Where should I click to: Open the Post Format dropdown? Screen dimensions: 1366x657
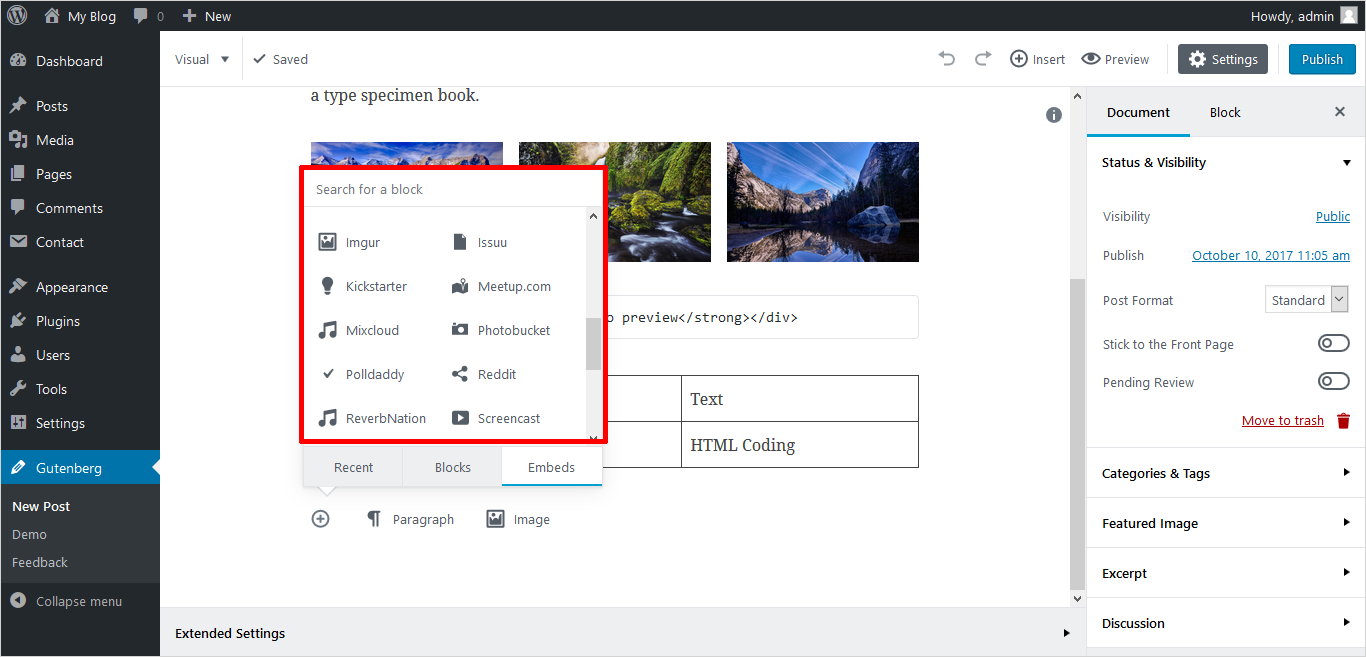pyautogui.click(x=1307, y=300)
